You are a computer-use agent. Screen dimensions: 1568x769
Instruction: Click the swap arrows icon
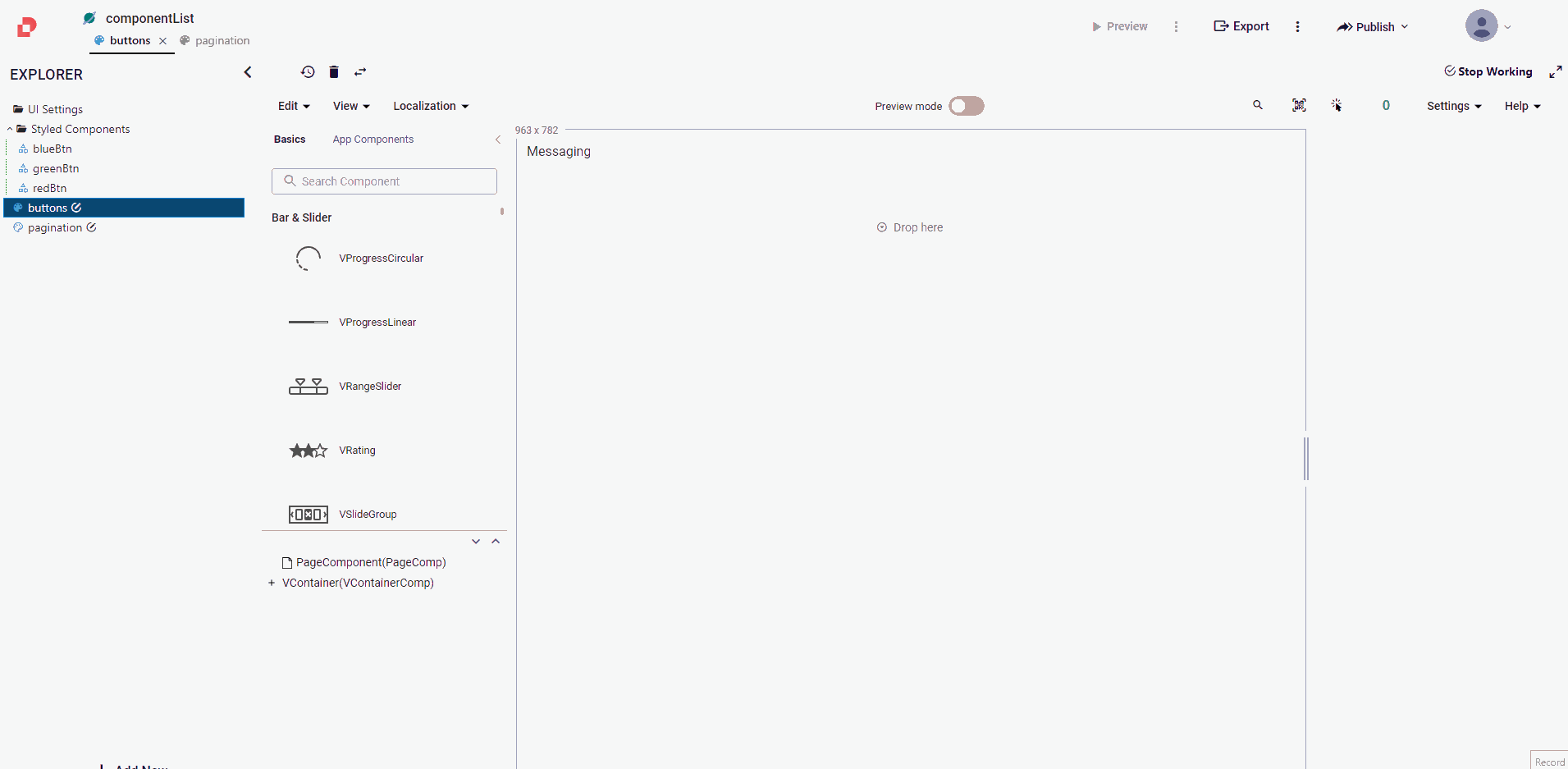click(x=360, y=72)
